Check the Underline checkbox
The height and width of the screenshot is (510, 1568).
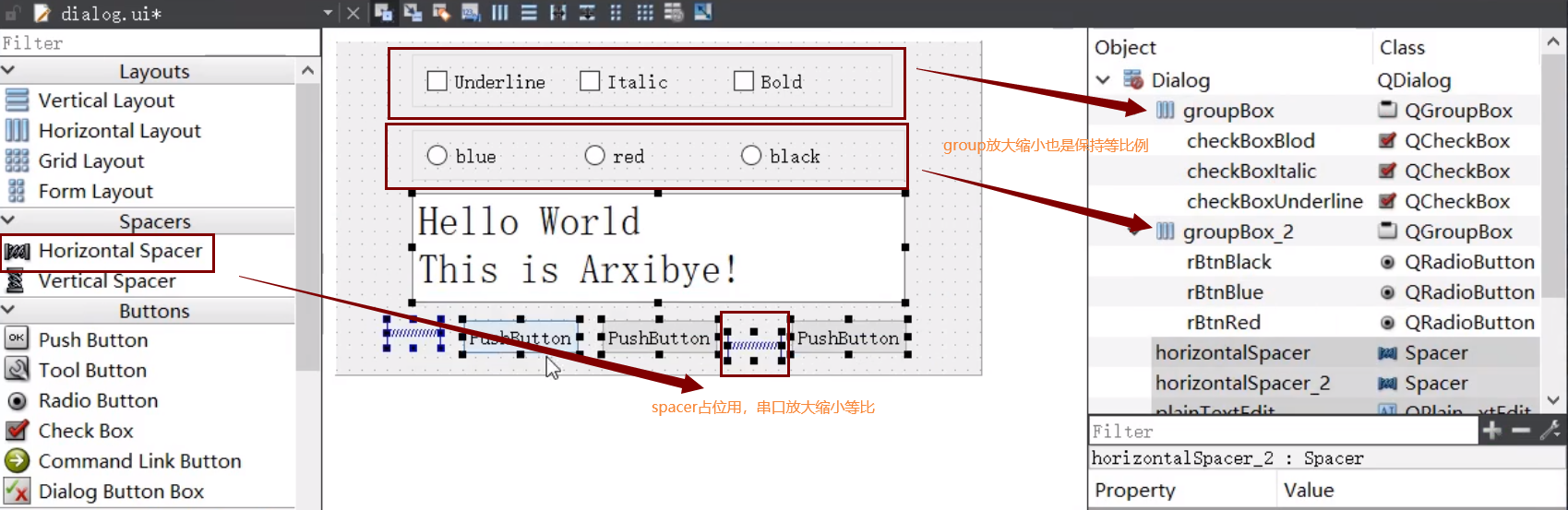coord(437,81)
